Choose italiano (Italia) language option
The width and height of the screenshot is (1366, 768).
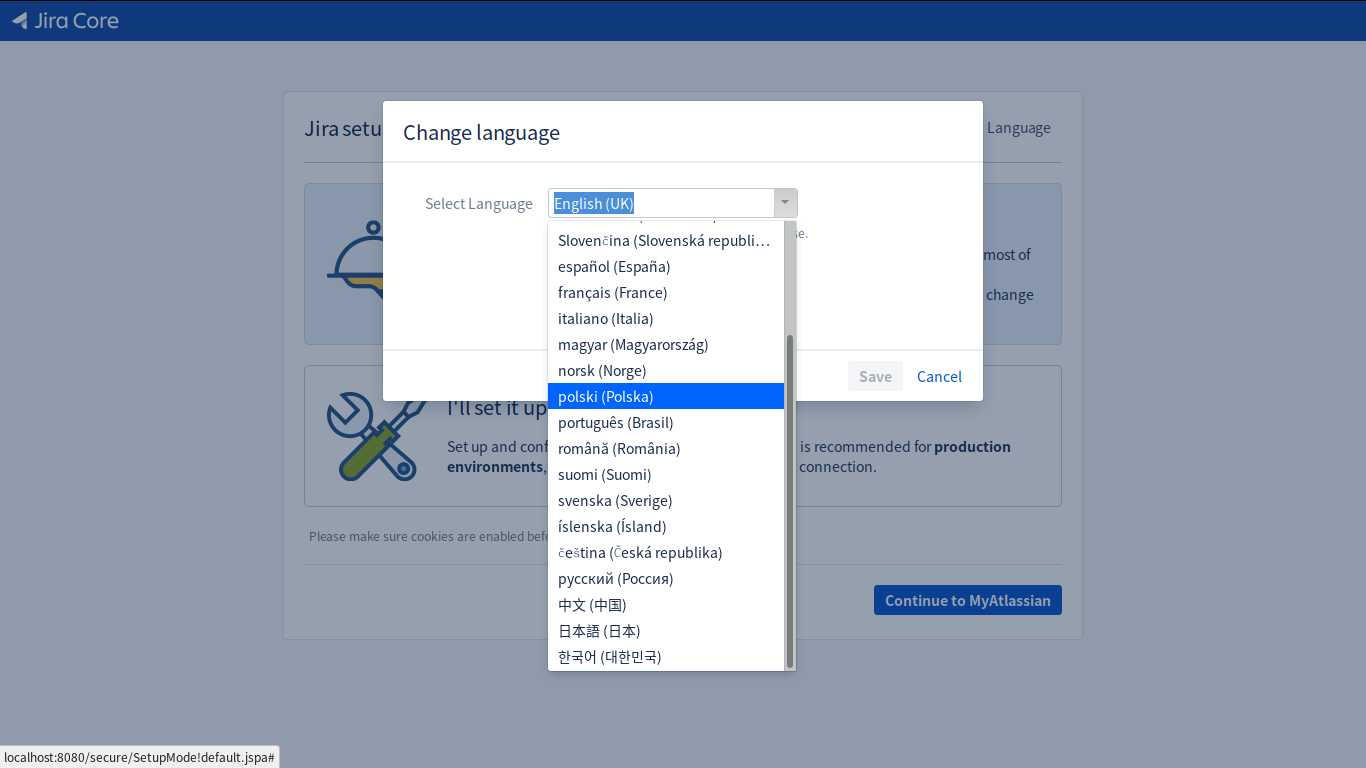point(666,318)
